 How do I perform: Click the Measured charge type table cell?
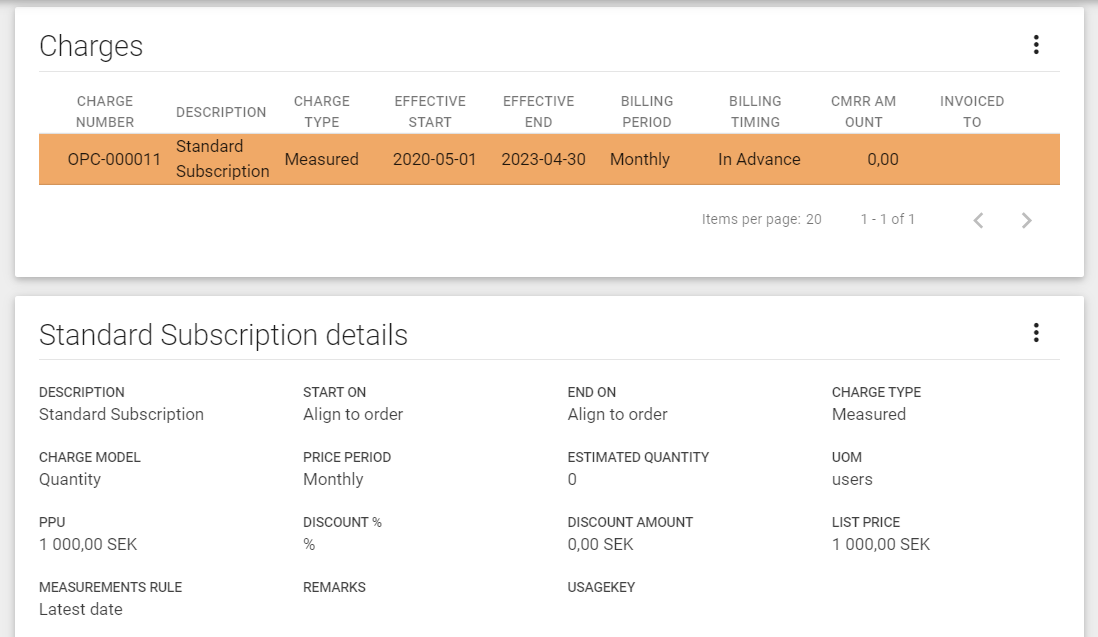(321, 160)
